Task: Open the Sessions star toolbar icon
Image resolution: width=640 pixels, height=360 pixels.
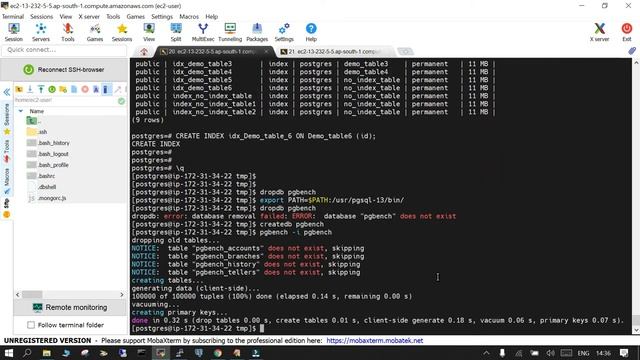Action: [122, 32]
